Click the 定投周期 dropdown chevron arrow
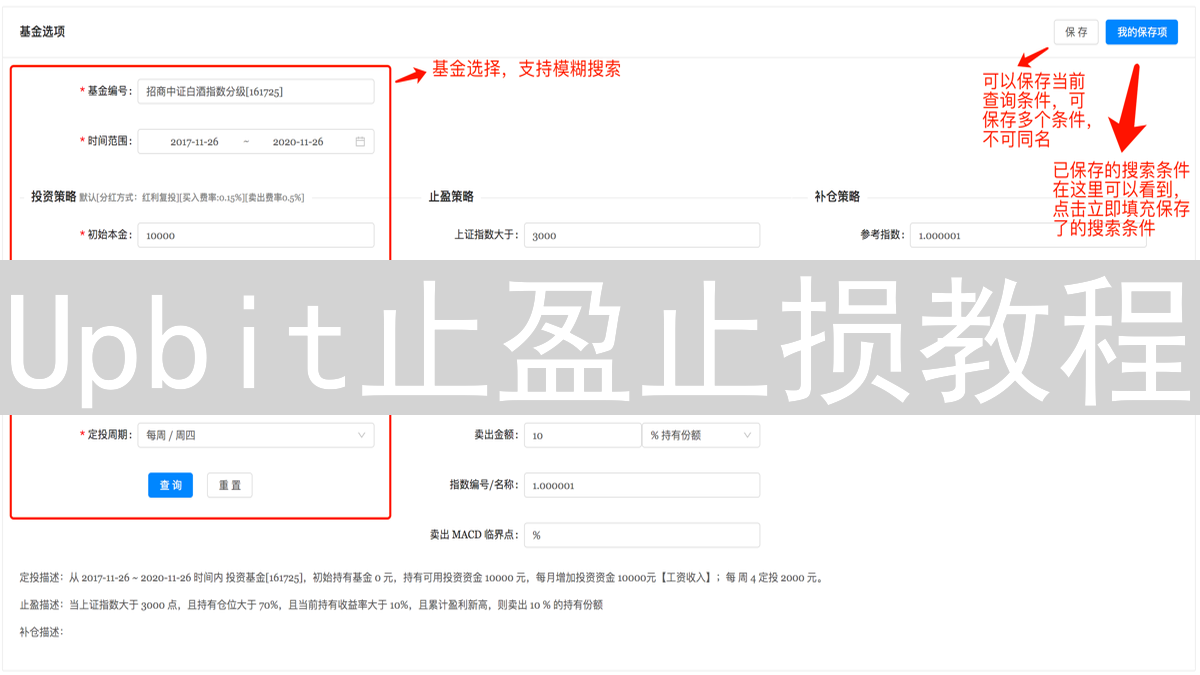This screenshot has width=1200, height=675. click(x=361, y=435)
